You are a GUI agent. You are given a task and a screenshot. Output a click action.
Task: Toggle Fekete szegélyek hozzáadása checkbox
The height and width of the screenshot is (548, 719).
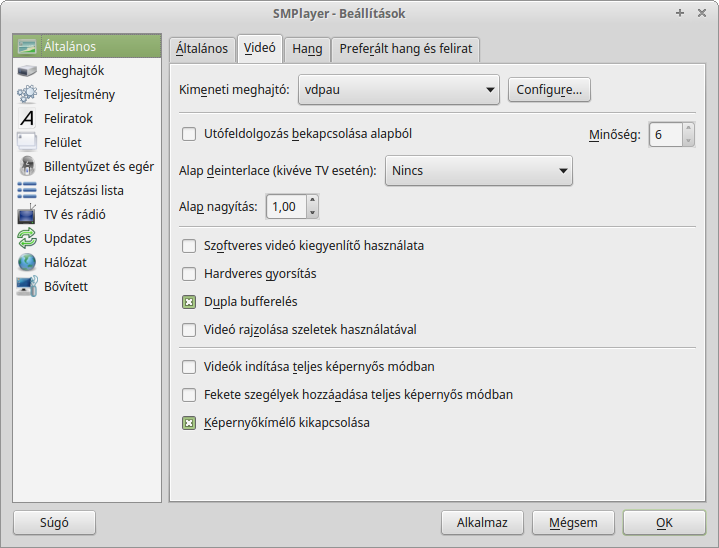coord(189,395)
